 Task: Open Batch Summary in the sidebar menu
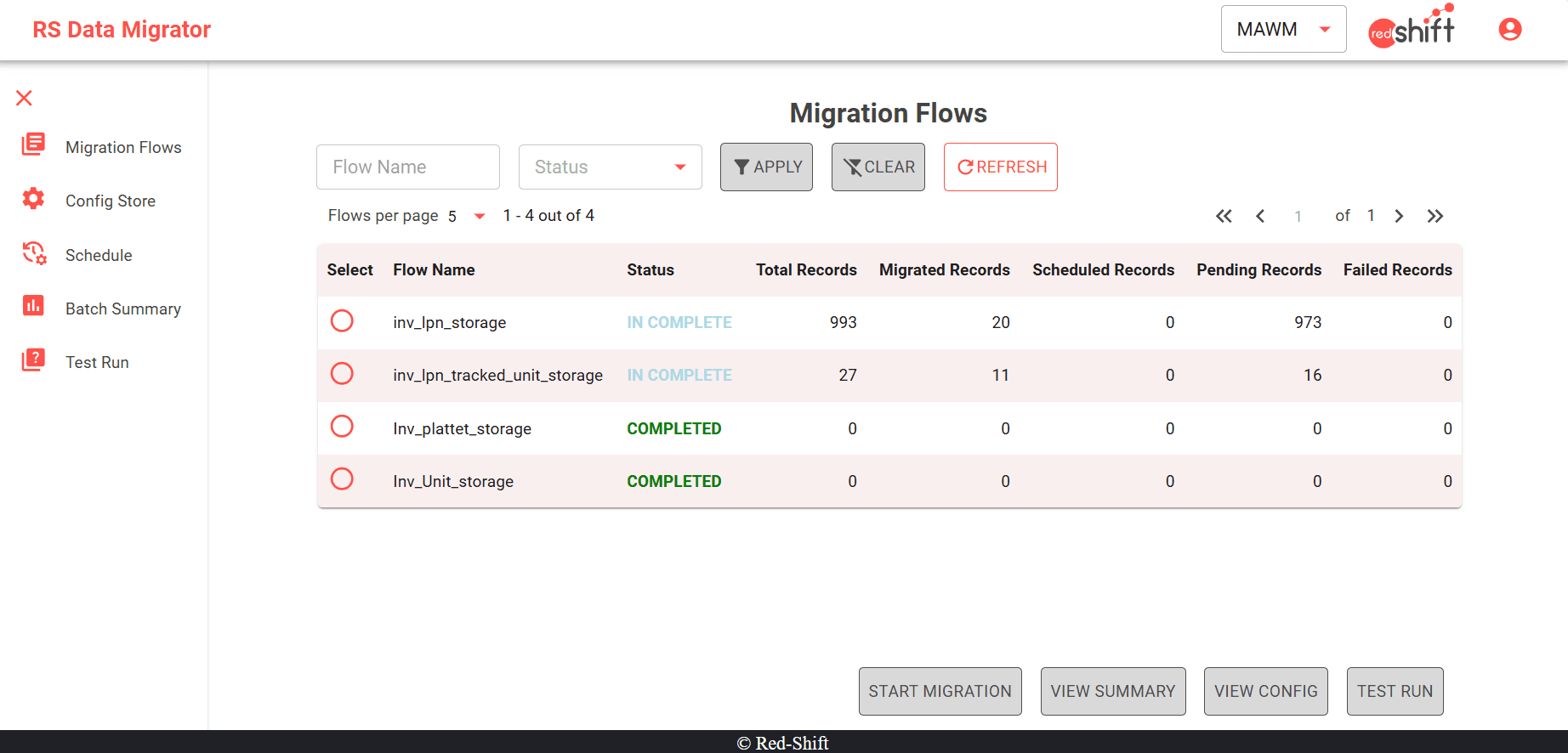(x=123, y=309)
